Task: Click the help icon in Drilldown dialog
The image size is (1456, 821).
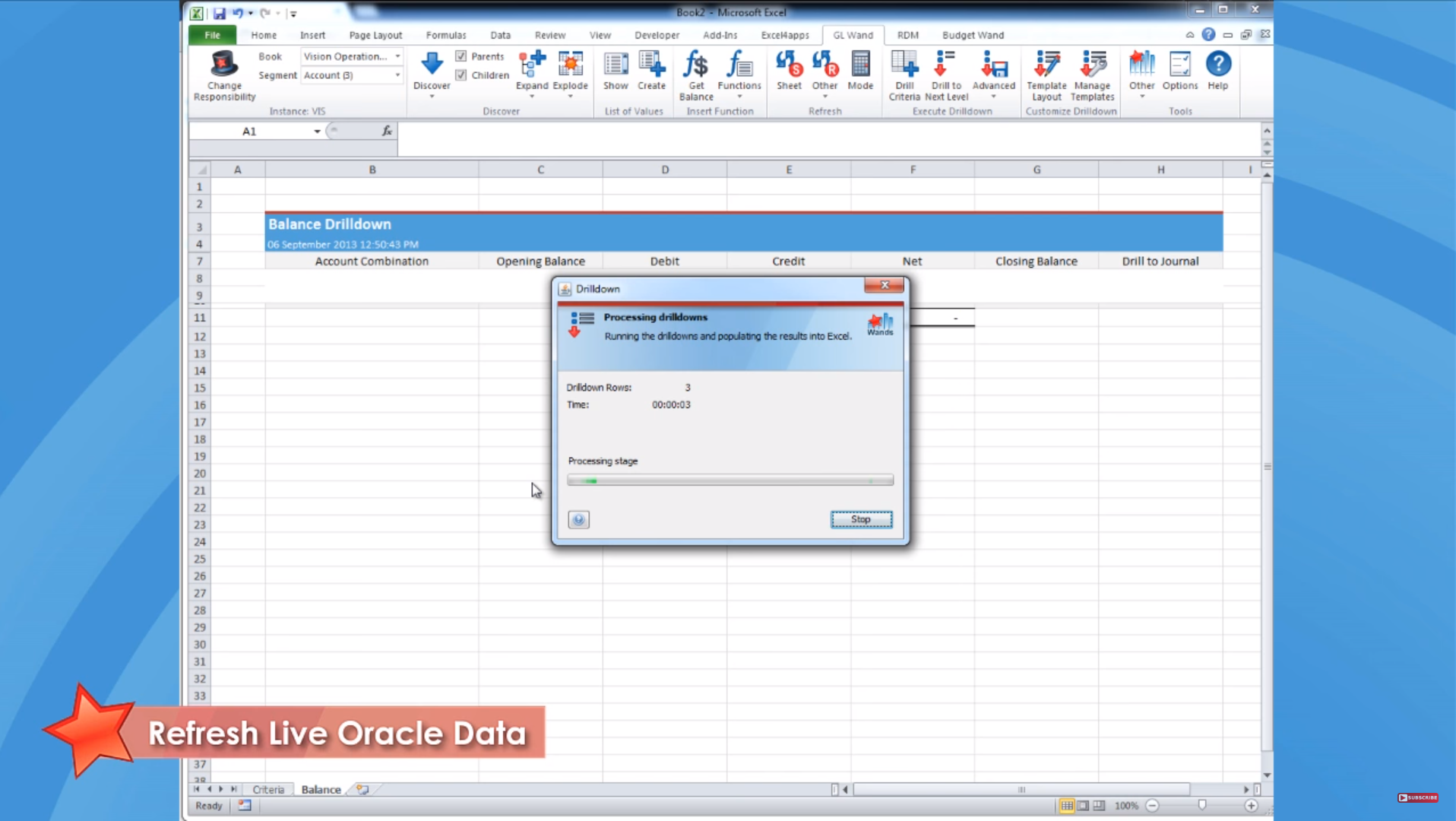Action: [578, 520]
